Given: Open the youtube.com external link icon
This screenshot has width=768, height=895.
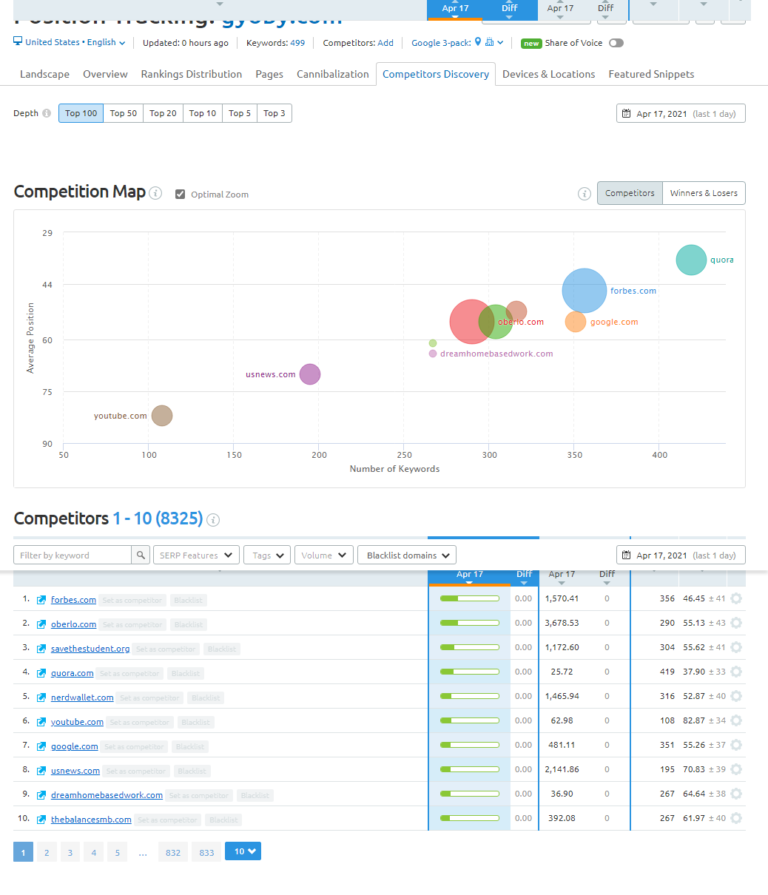Looking at the screenshot, I should 41,722.
